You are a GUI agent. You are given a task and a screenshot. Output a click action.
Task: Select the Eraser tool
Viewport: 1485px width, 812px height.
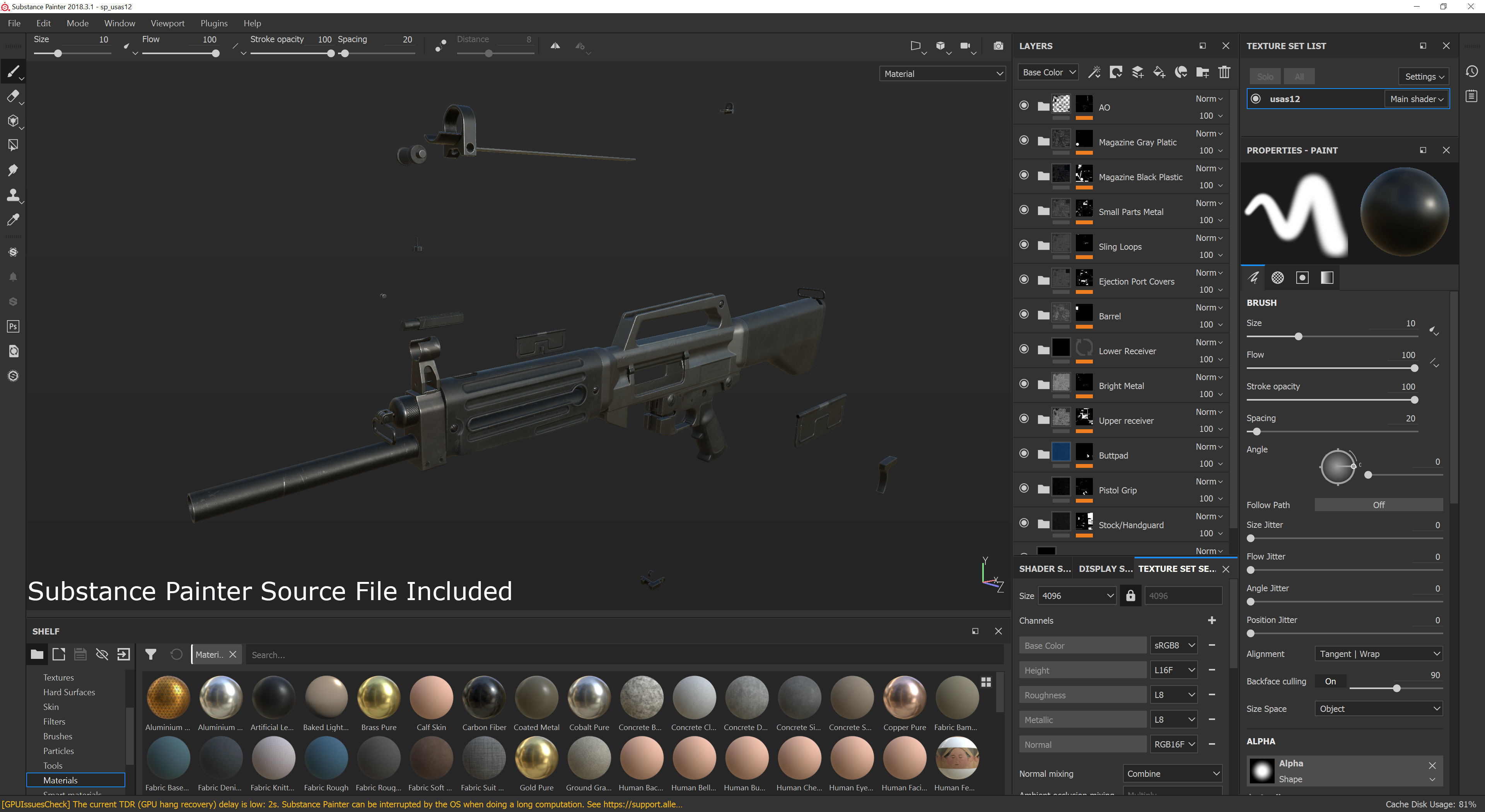(13, 96)
